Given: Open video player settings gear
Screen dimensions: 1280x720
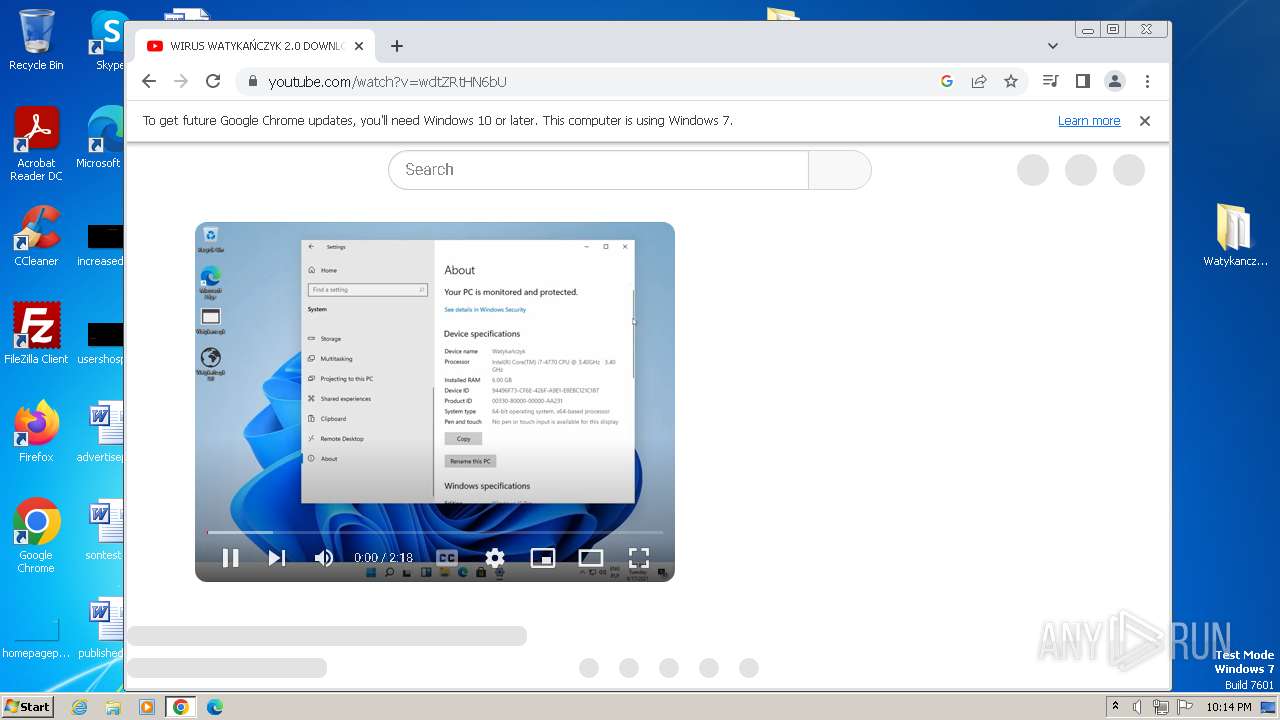Looking at the screenshot, I should 495,558.
